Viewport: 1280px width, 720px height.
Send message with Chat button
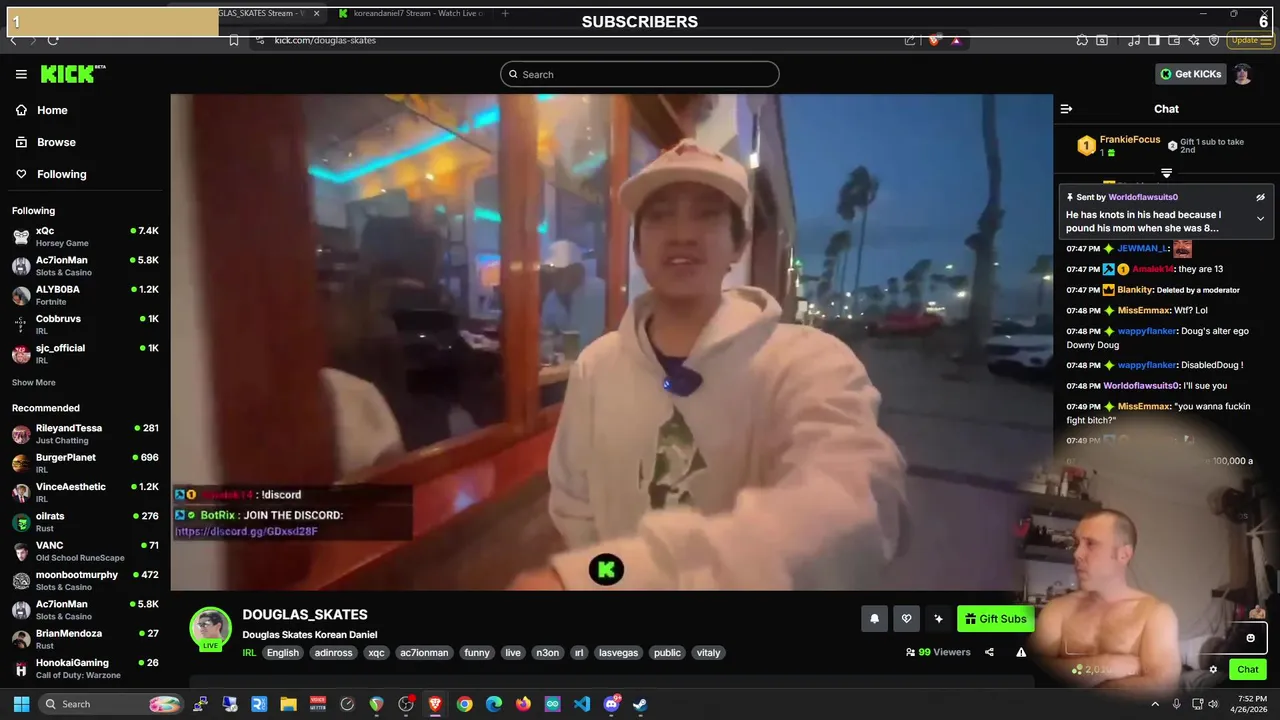click(1247, 670)
